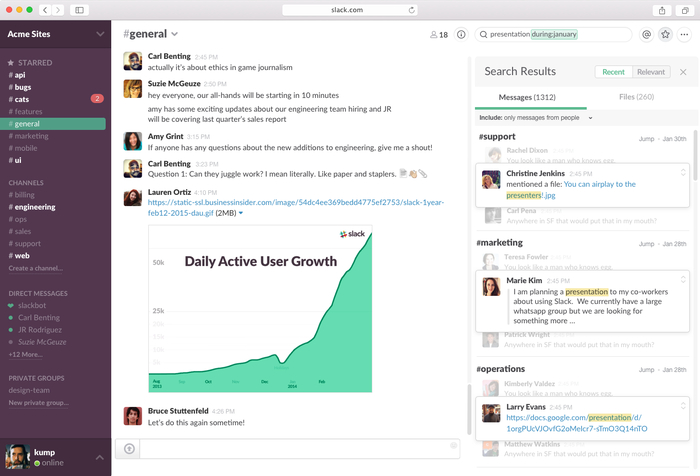The height and width of the screenshot is (476, 700).
Task: Open the mentions (@) panel
Action: tap(646, 34)
